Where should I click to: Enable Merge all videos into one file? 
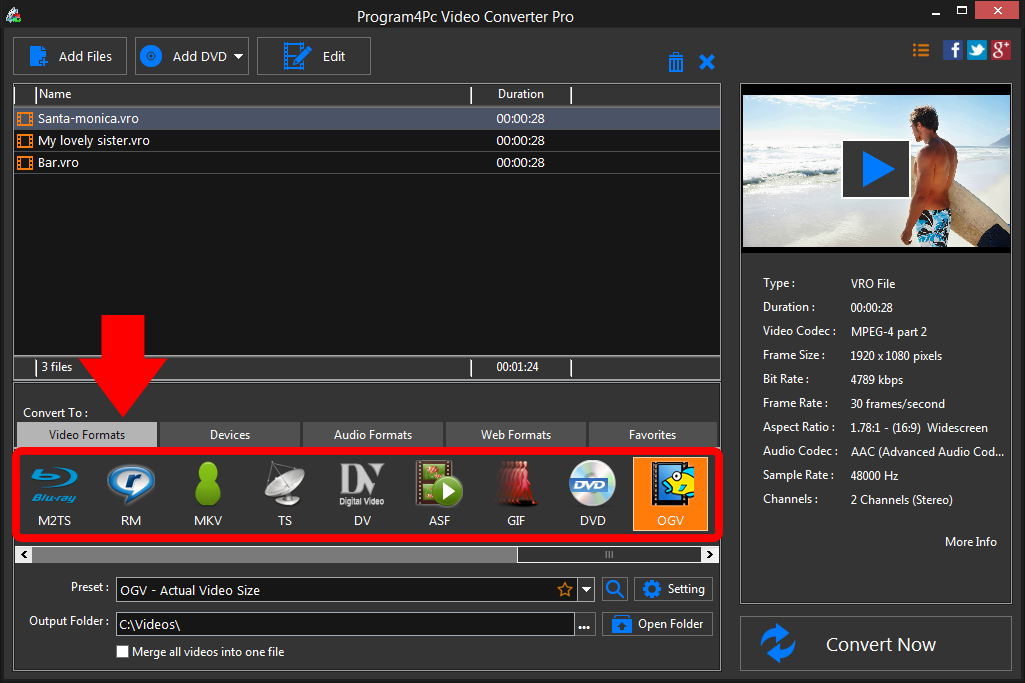[x=123, y=652]
